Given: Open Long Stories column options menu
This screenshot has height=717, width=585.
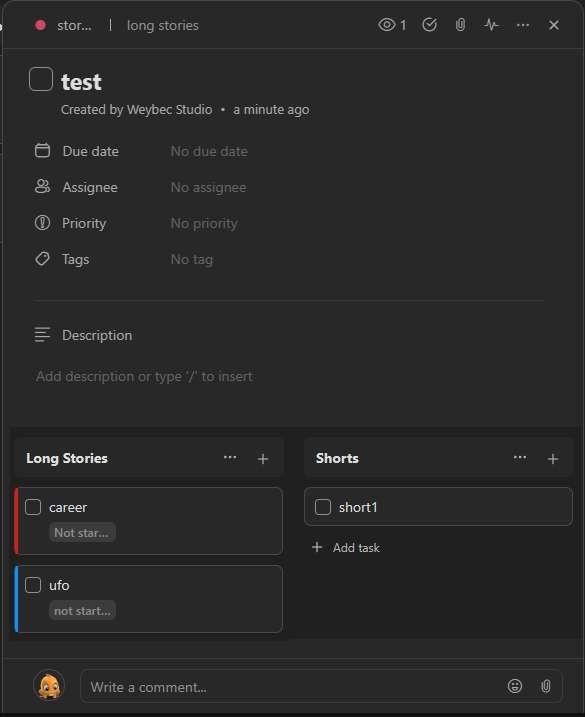Looking at the screenshot, I should (230, 458).
